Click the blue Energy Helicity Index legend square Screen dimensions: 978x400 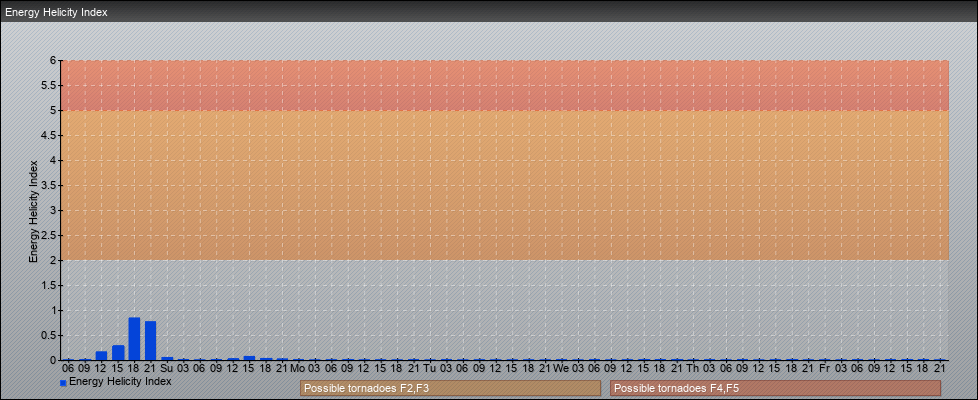point(63,383)
